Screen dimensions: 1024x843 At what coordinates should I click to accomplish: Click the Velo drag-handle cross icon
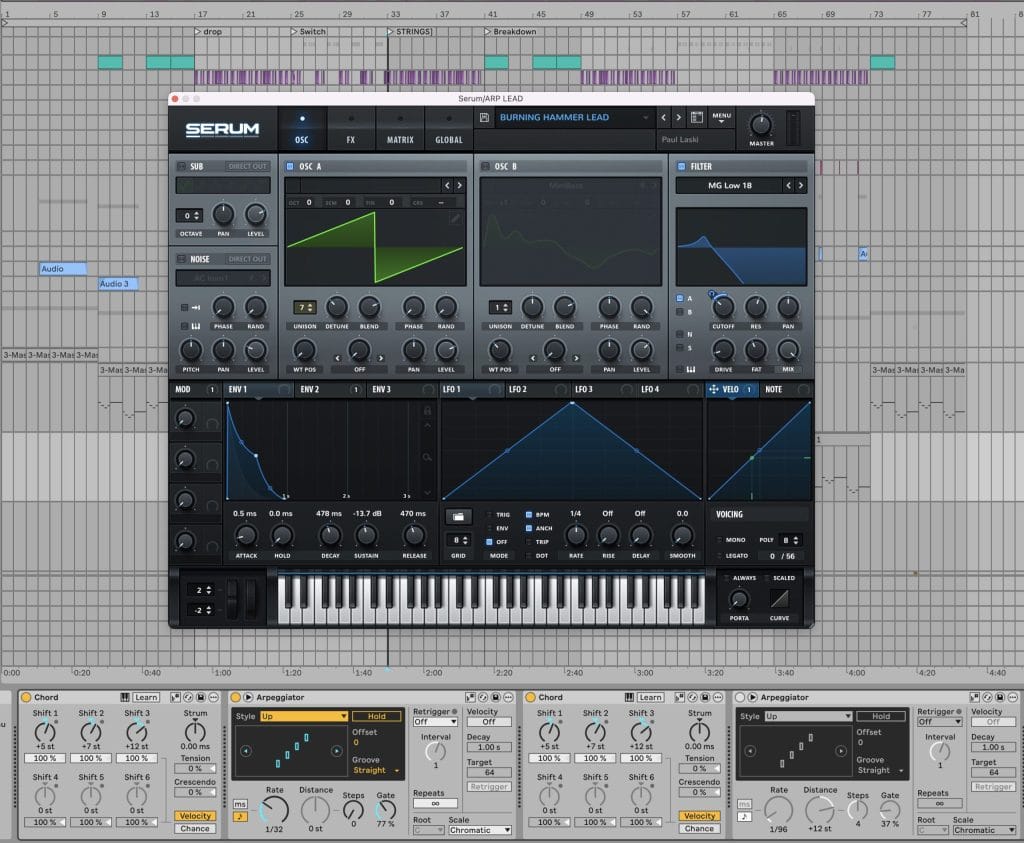coord(714,389)
